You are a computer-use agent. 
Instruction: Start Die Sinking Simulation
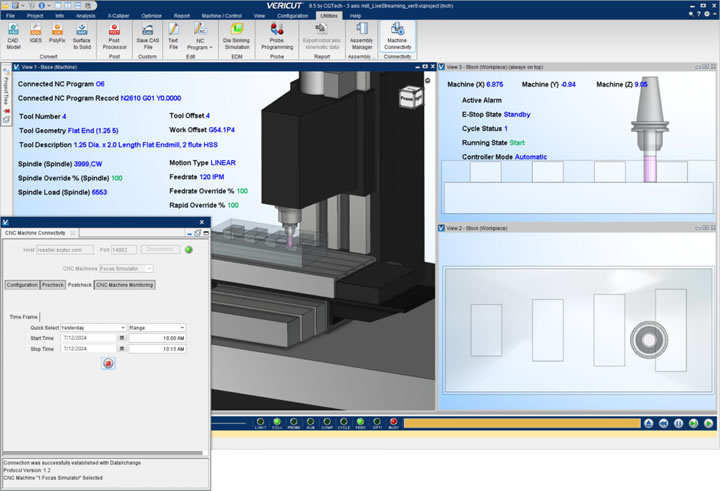[236, 36]
